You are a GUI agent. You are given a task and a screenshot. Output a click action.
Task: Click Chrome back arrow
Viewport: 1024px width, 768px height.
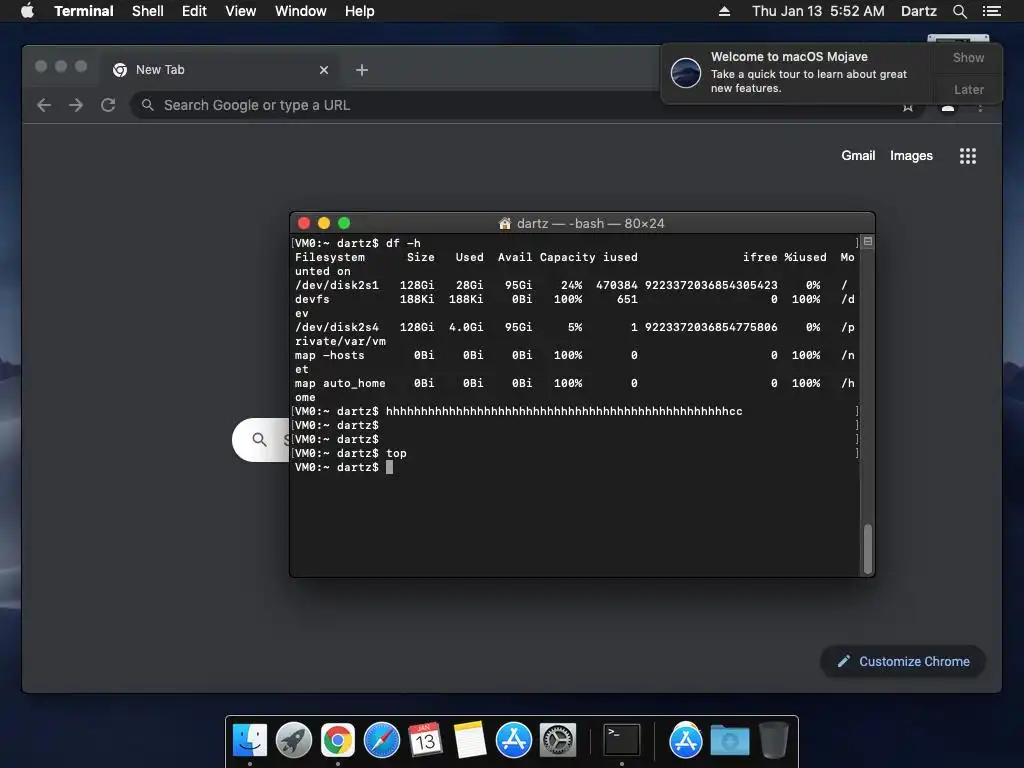44,105
